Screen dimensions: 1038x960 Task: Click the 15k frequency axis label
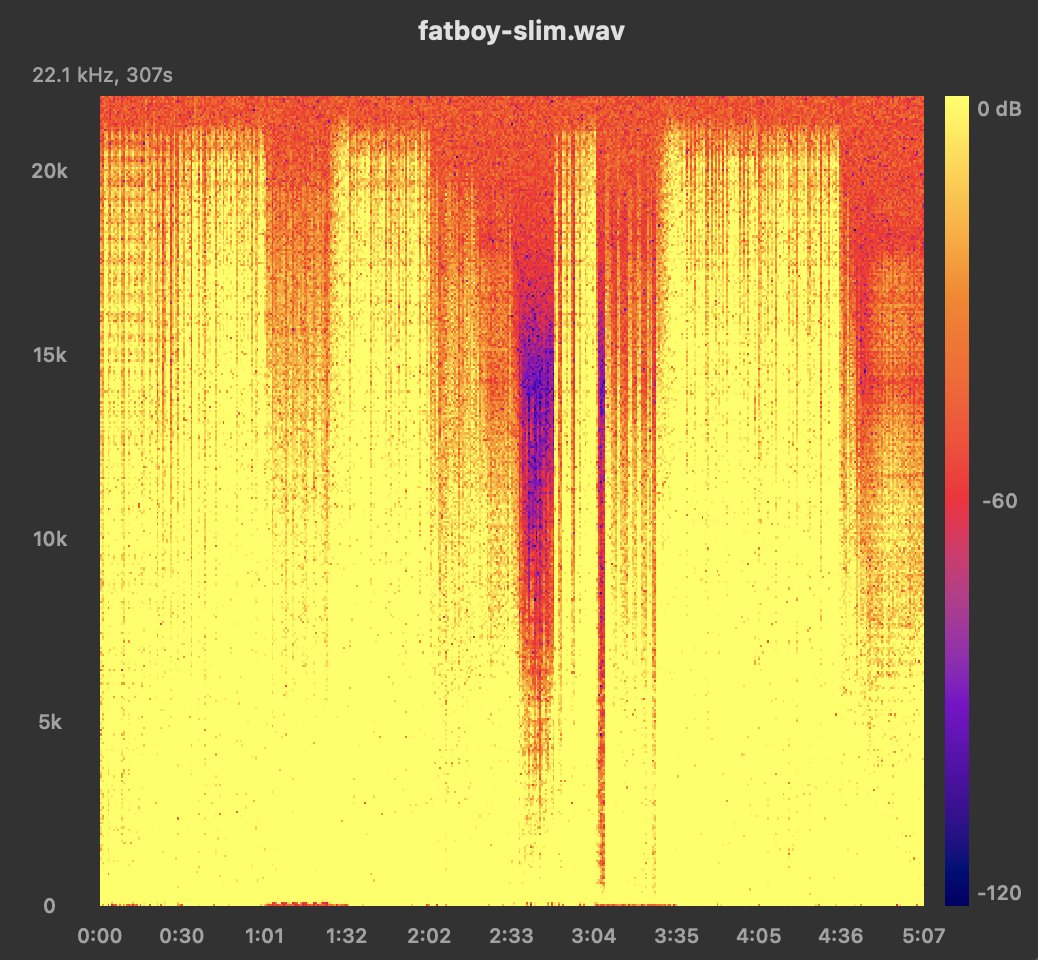click(x=50, y=355)
